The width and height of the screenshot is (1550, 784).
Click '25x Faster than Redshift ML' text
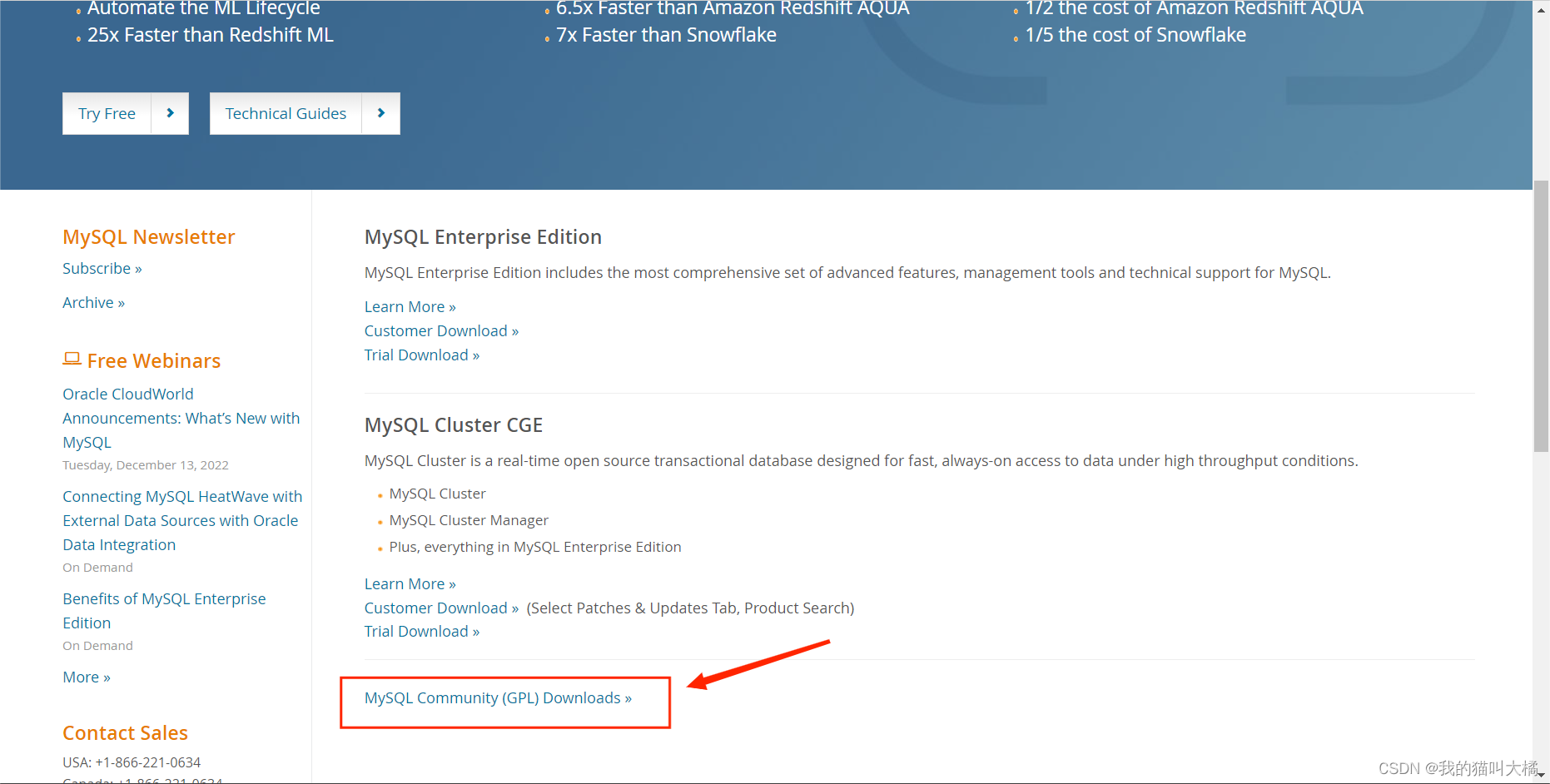(211, 35)
